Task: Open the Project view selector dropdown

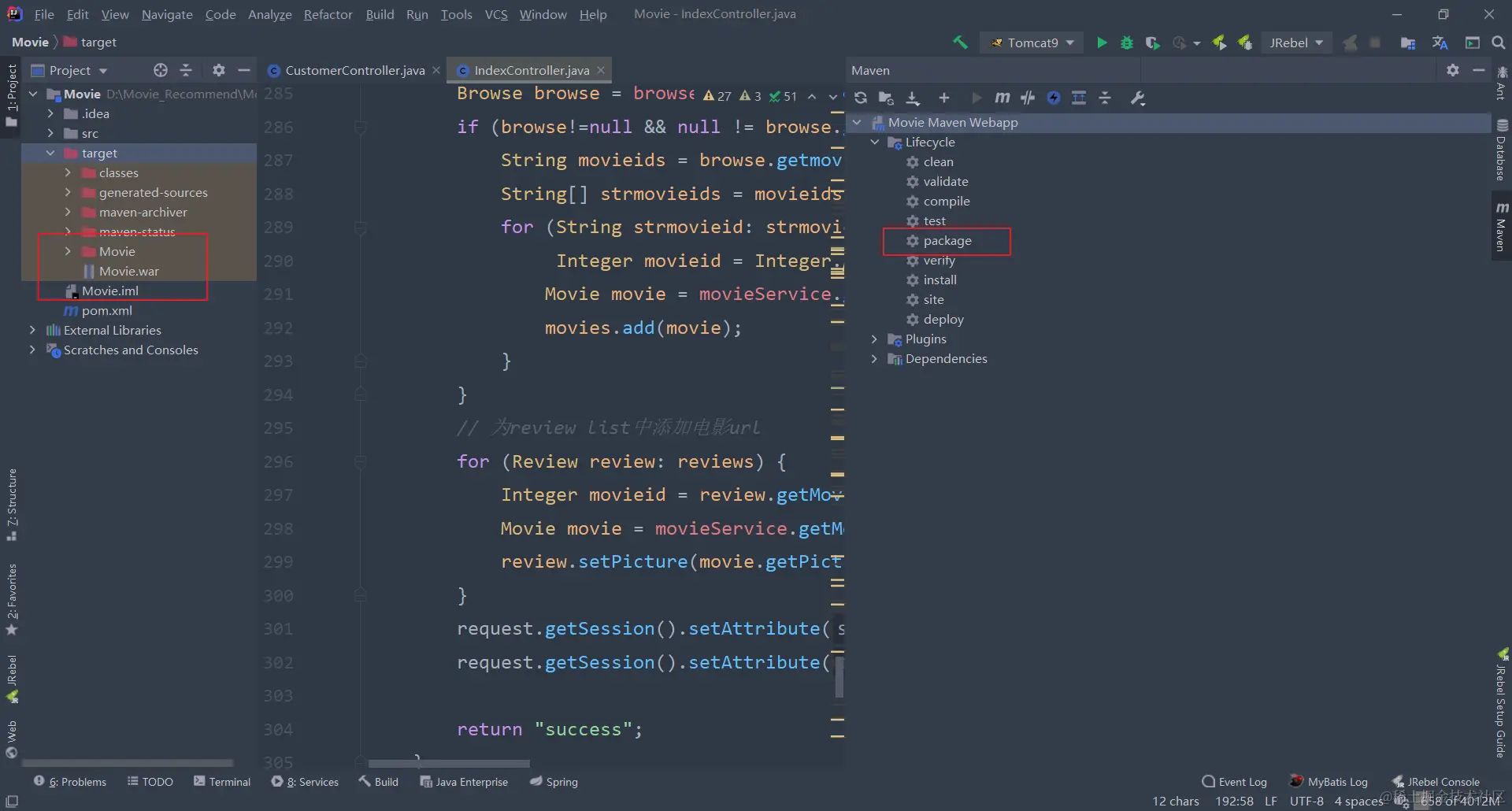Action: [69, 70]
